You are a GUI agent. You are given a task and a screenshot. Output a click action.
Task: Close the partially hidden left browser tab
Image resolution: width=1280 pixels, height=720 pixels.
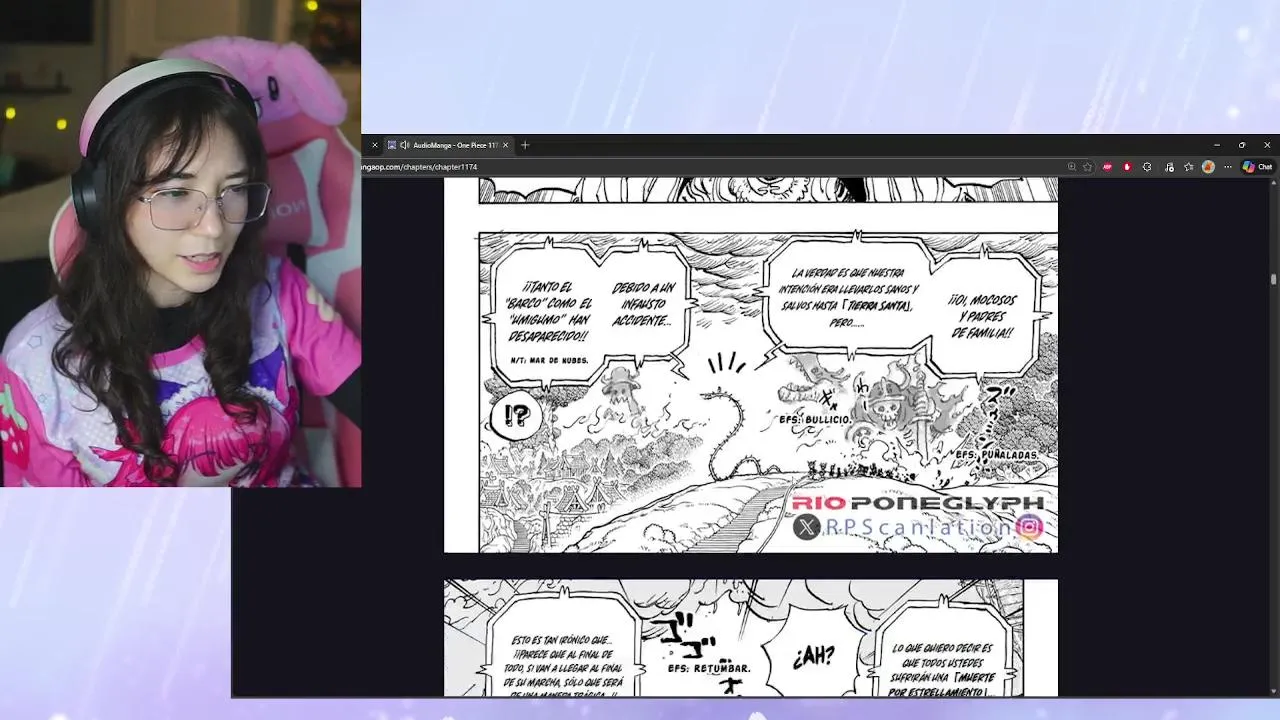tap(375, 145)
